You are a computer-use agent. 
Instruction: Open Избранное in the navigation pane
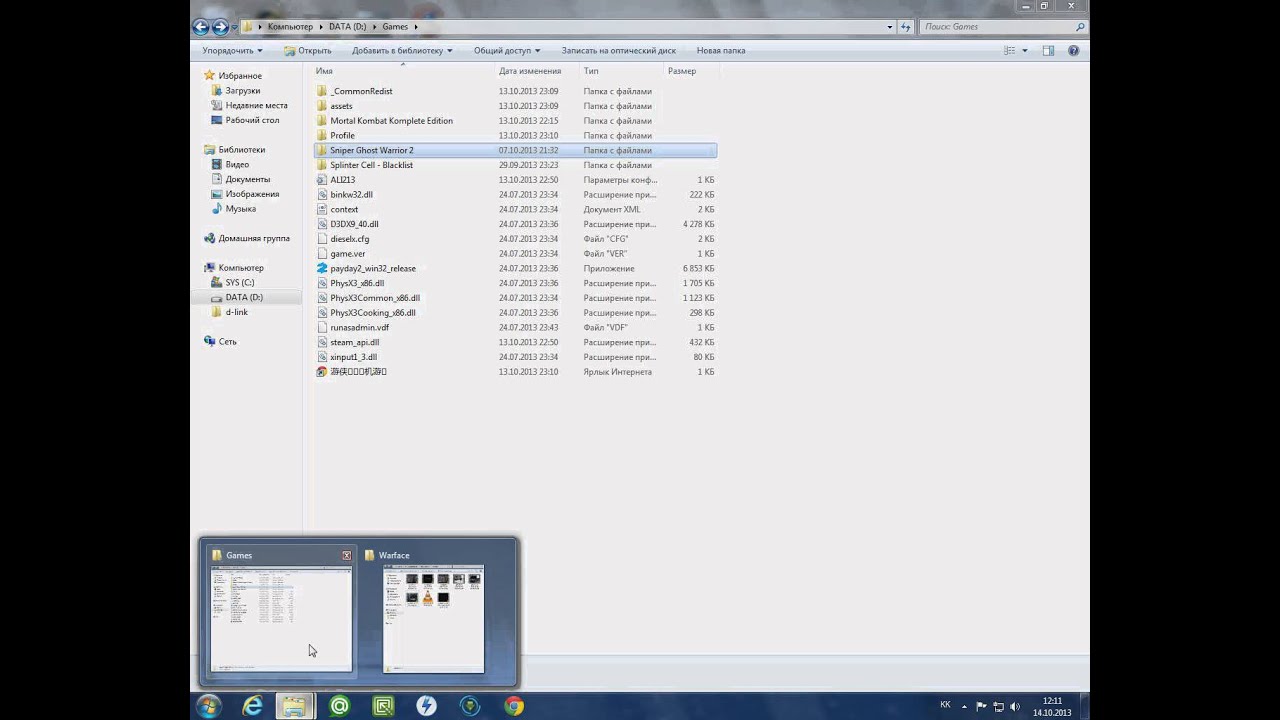point(240,76)
